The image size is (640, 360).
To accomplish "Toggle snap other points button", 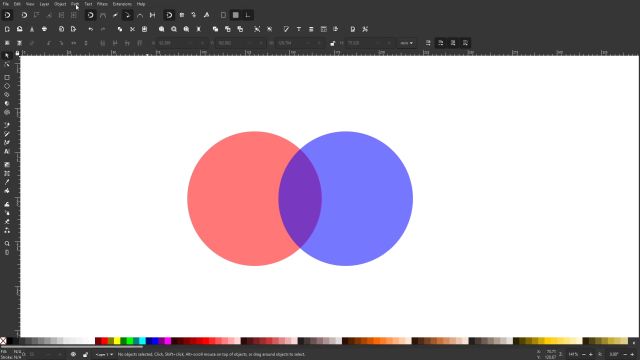I will pos(169,16).
